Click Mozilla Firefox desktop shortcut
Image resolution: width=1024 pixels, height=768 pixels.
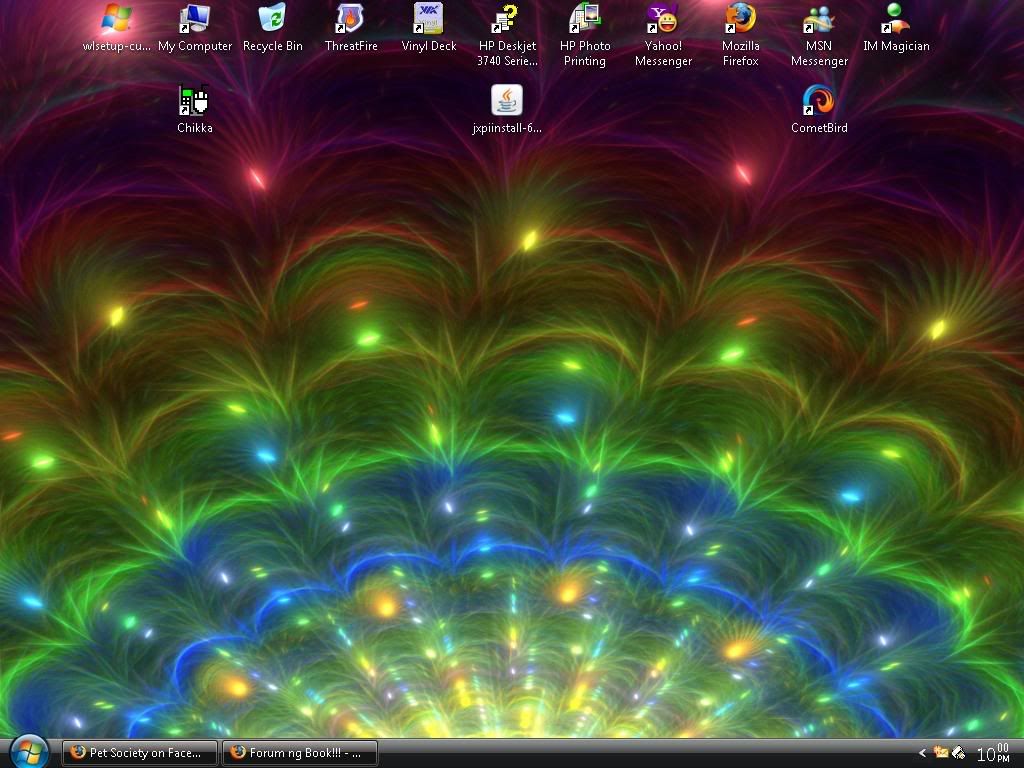(x=741, y=35)
